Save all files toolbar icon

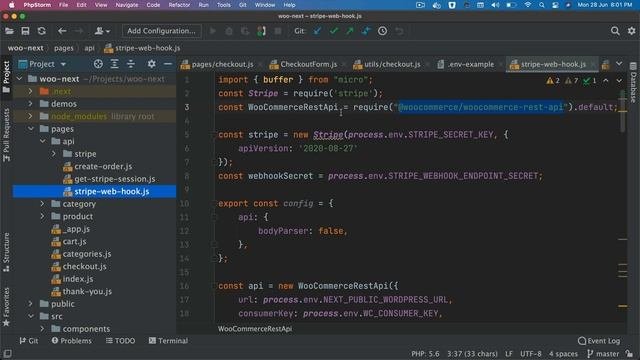tap(25, 31)
